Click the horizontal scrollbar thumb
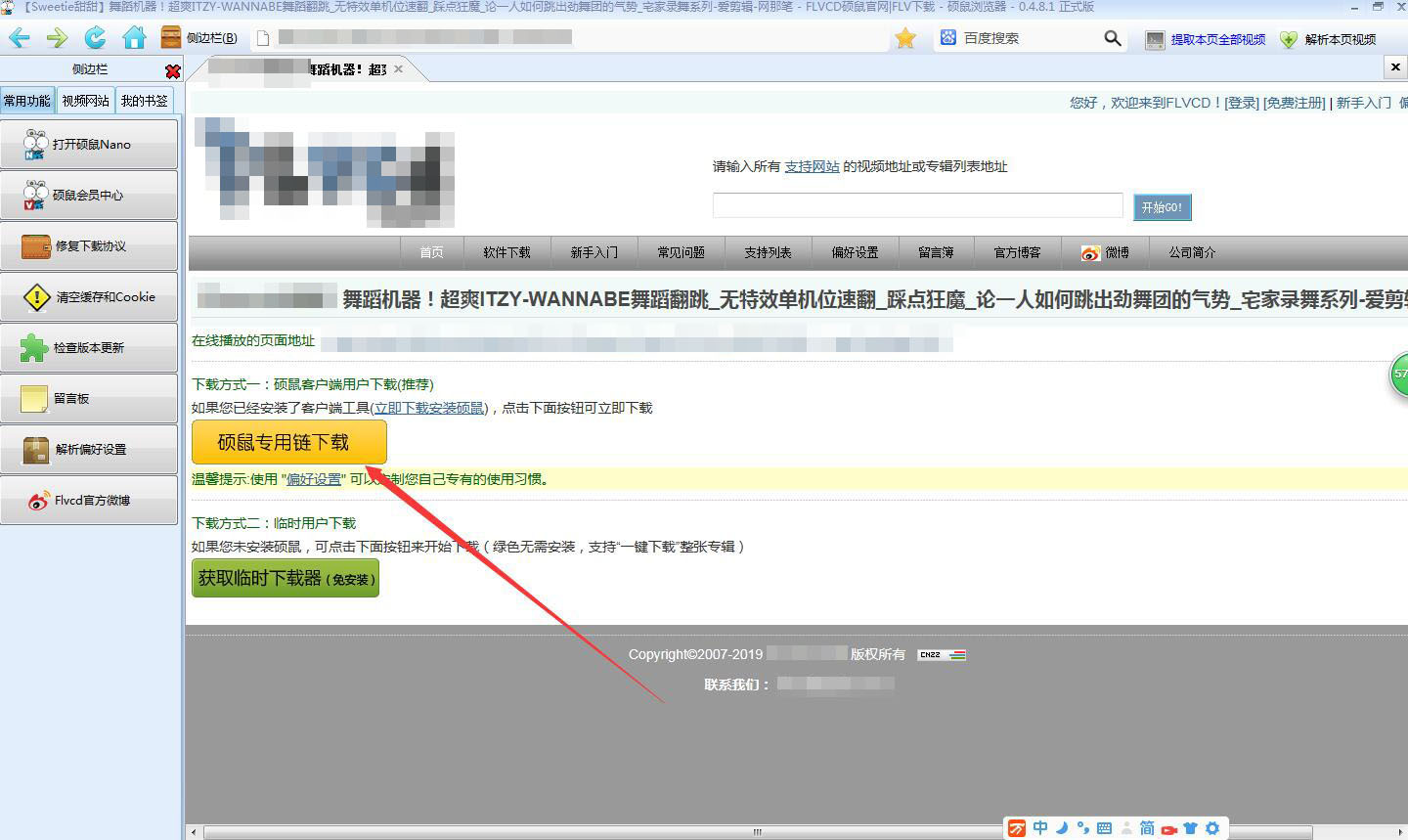 [757, 832]
